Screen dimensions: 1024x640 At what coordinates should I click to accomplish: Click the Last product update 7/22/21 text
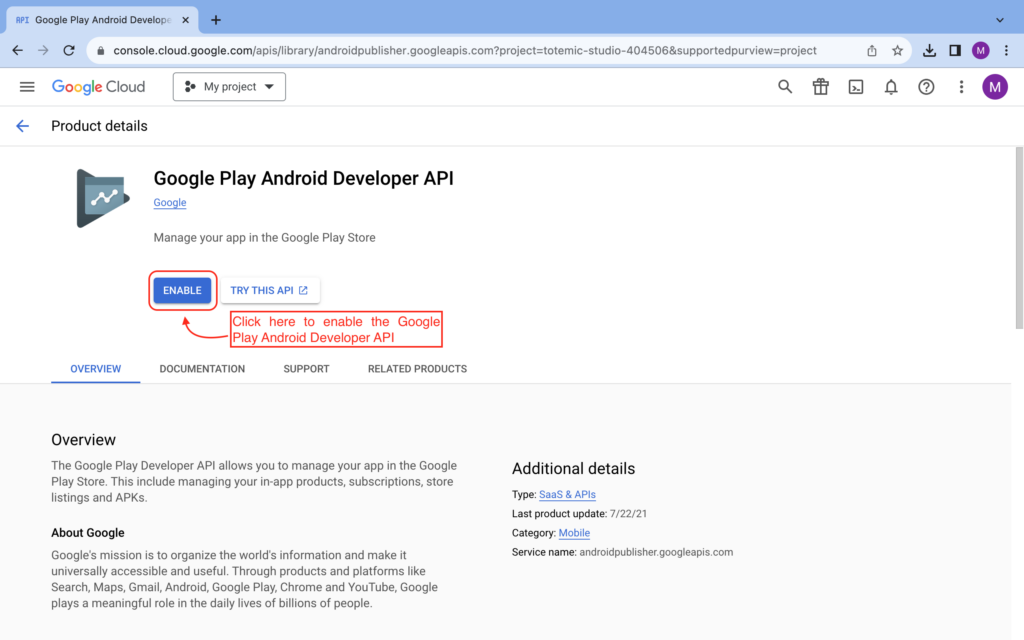579,514
